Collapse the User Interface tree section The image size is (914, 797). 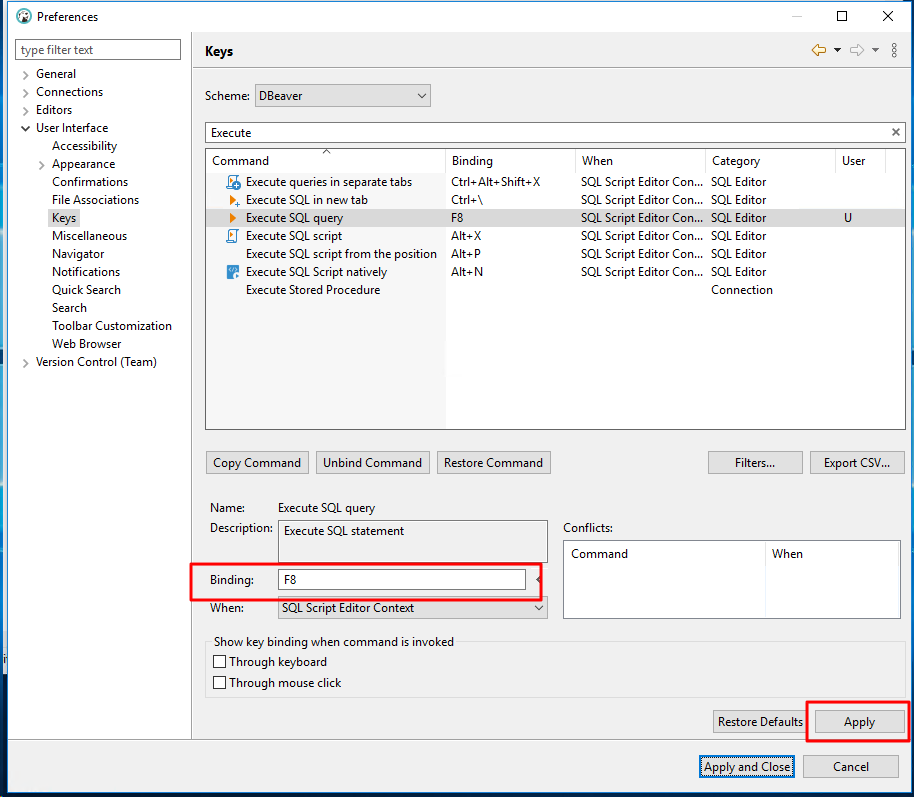pos(25,127)
